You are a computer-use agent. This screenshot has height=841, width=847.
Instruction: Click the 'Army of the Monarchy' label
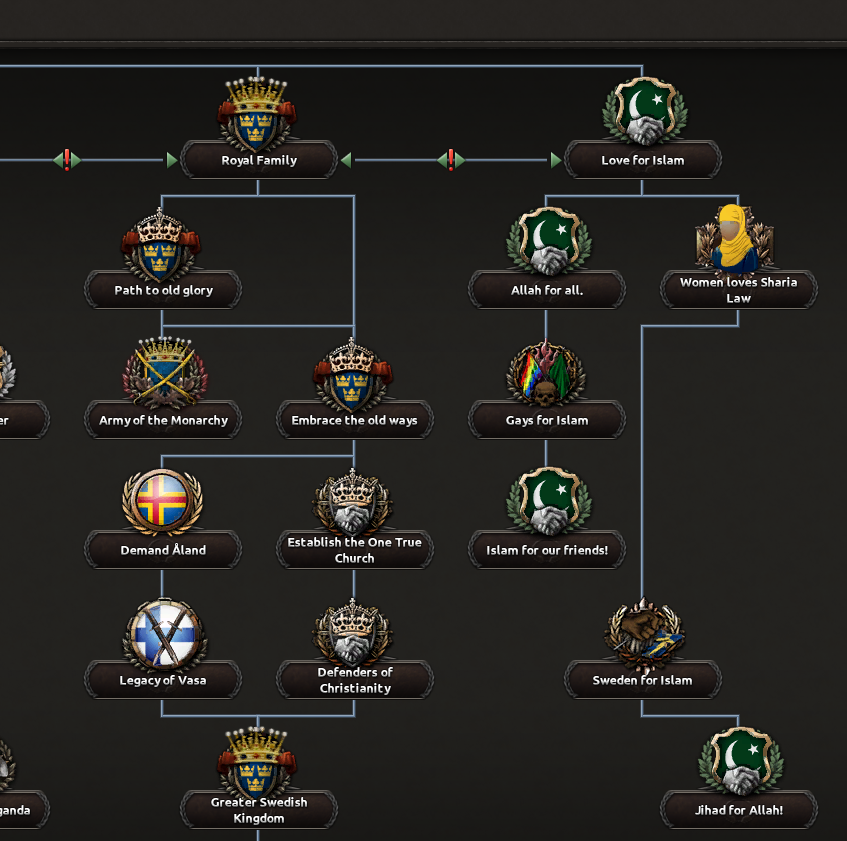pyautogui.click(x=163, y=420)
